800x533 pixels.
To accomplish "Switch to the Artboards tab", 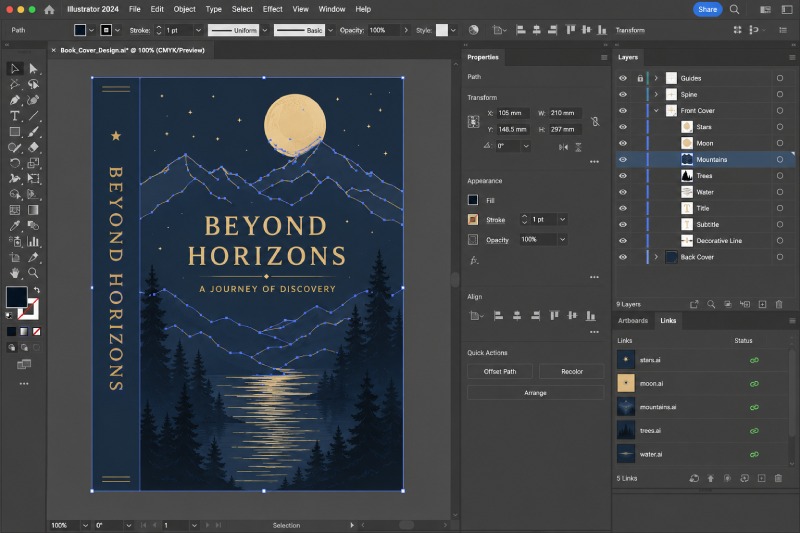I will click(633, 321).
